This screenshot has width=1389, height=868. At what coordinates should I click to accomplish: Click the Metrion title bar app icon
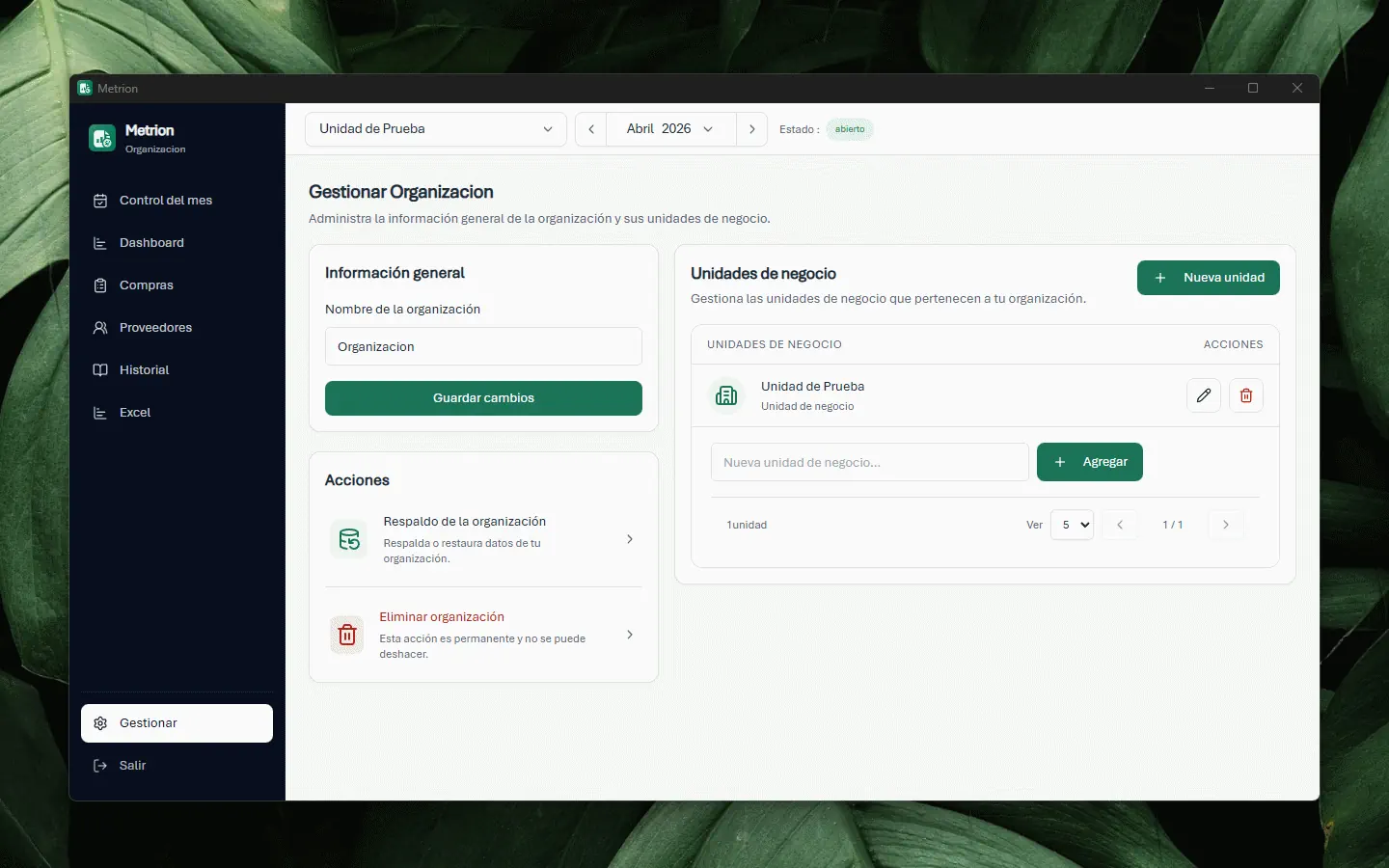tap(85, 88)
